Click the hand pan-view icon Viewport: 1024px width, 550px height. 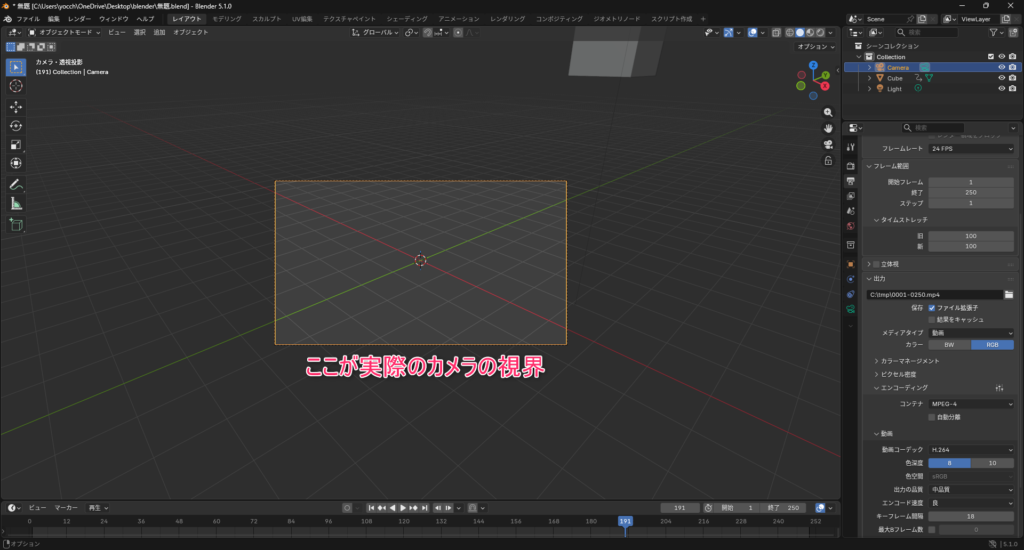pyautogui.click(x=828, y=128)
